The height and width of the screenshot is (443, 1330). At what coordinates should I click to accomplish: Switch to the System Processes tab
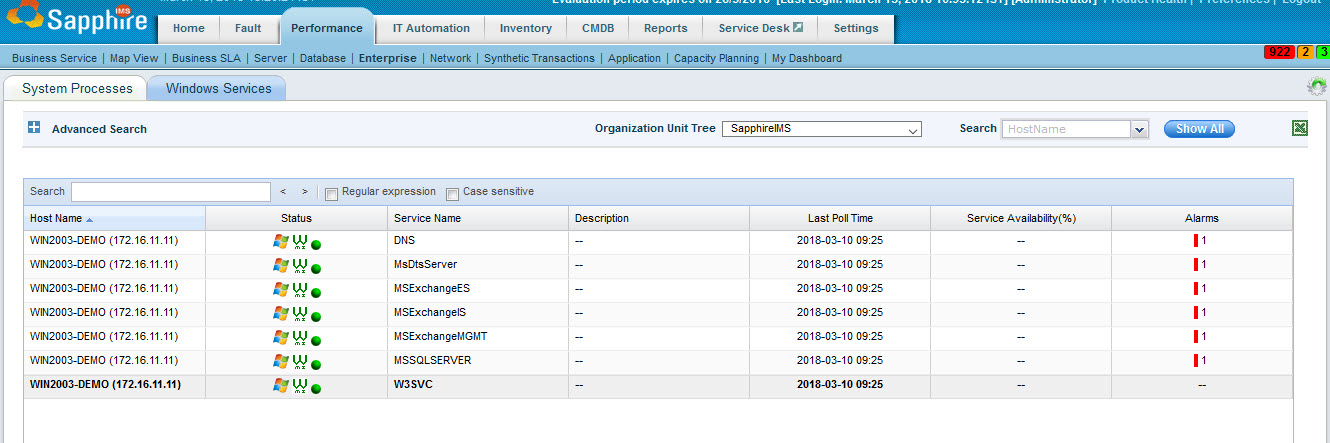pos(77,88)
